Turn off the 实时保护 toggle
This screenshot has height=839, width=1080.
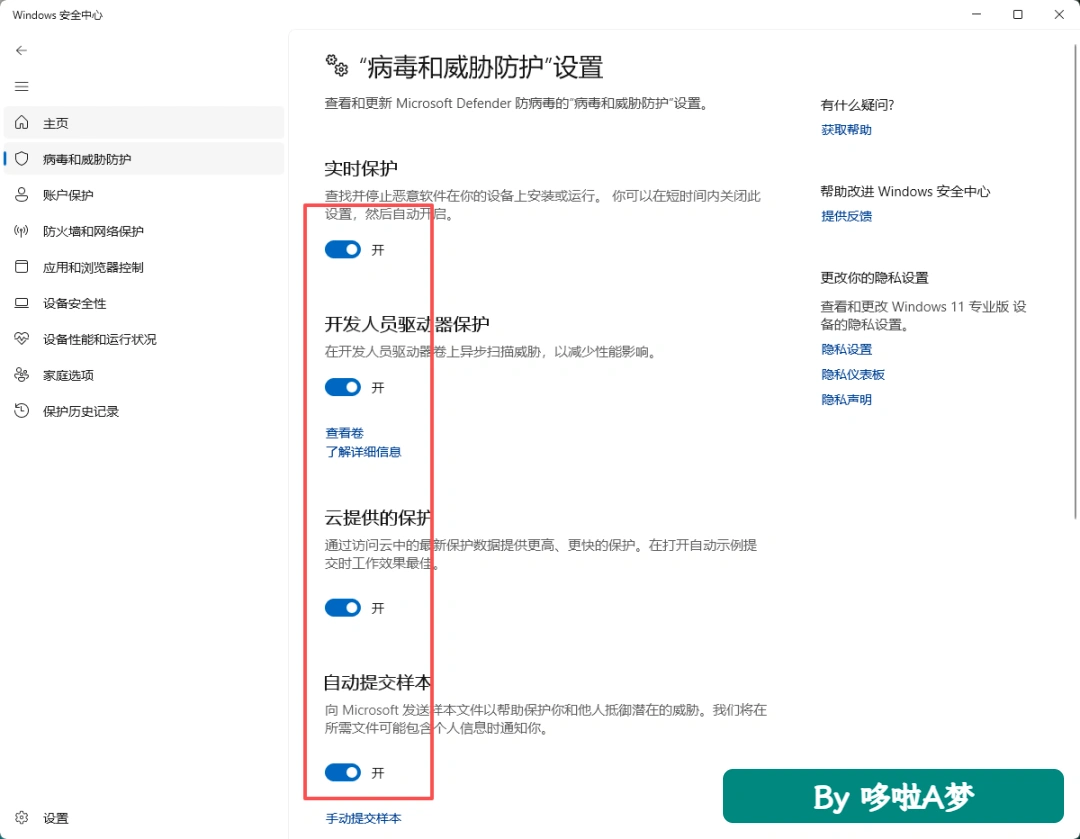click(343, 249)
